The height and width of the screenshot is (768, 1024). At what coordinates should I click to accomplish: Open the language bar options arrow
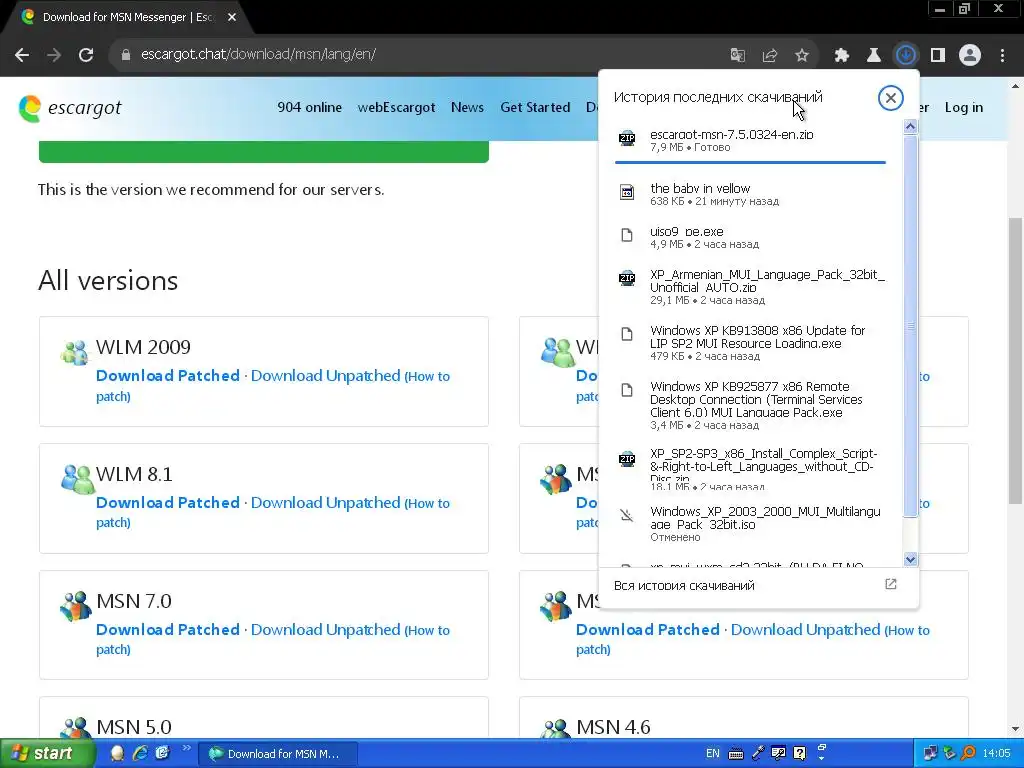tap(822, 758)
